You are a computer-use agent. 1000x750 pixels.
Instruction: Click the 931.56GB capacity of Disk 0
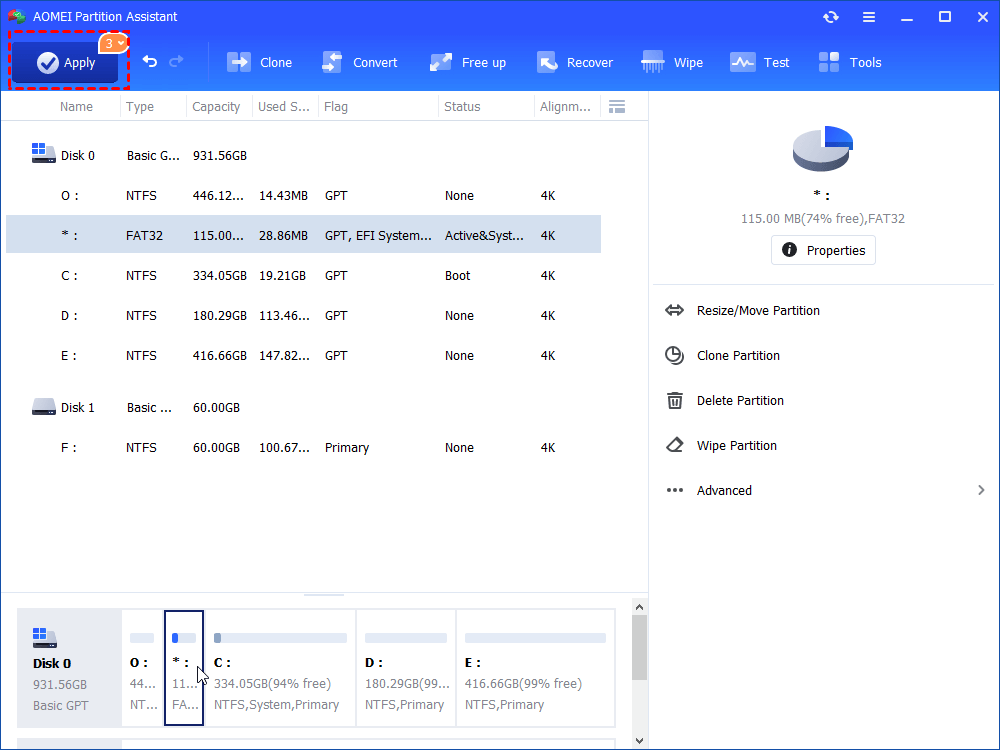click(x=219, y=156)
